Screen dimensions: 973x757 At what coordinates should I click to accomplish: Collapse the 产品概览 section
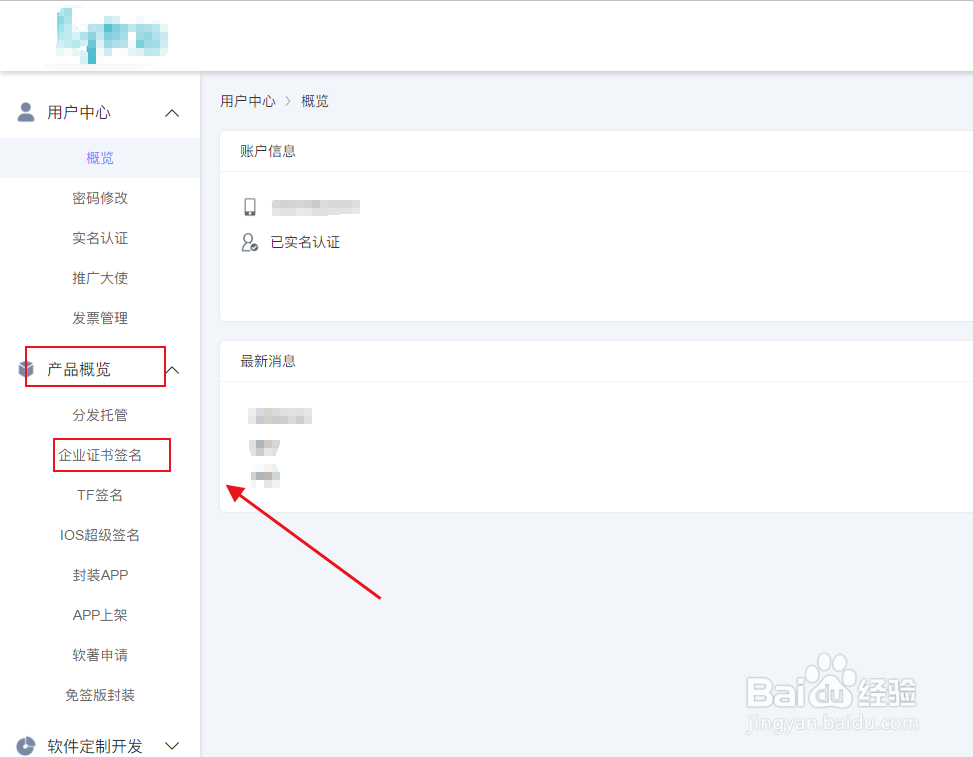(172, 369)
